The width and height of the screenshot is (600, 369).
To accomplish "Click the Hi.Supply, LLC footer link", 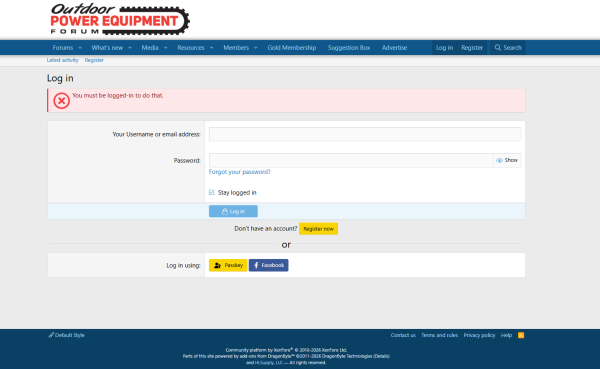I will pyautogui.click(x=269, y=362).
